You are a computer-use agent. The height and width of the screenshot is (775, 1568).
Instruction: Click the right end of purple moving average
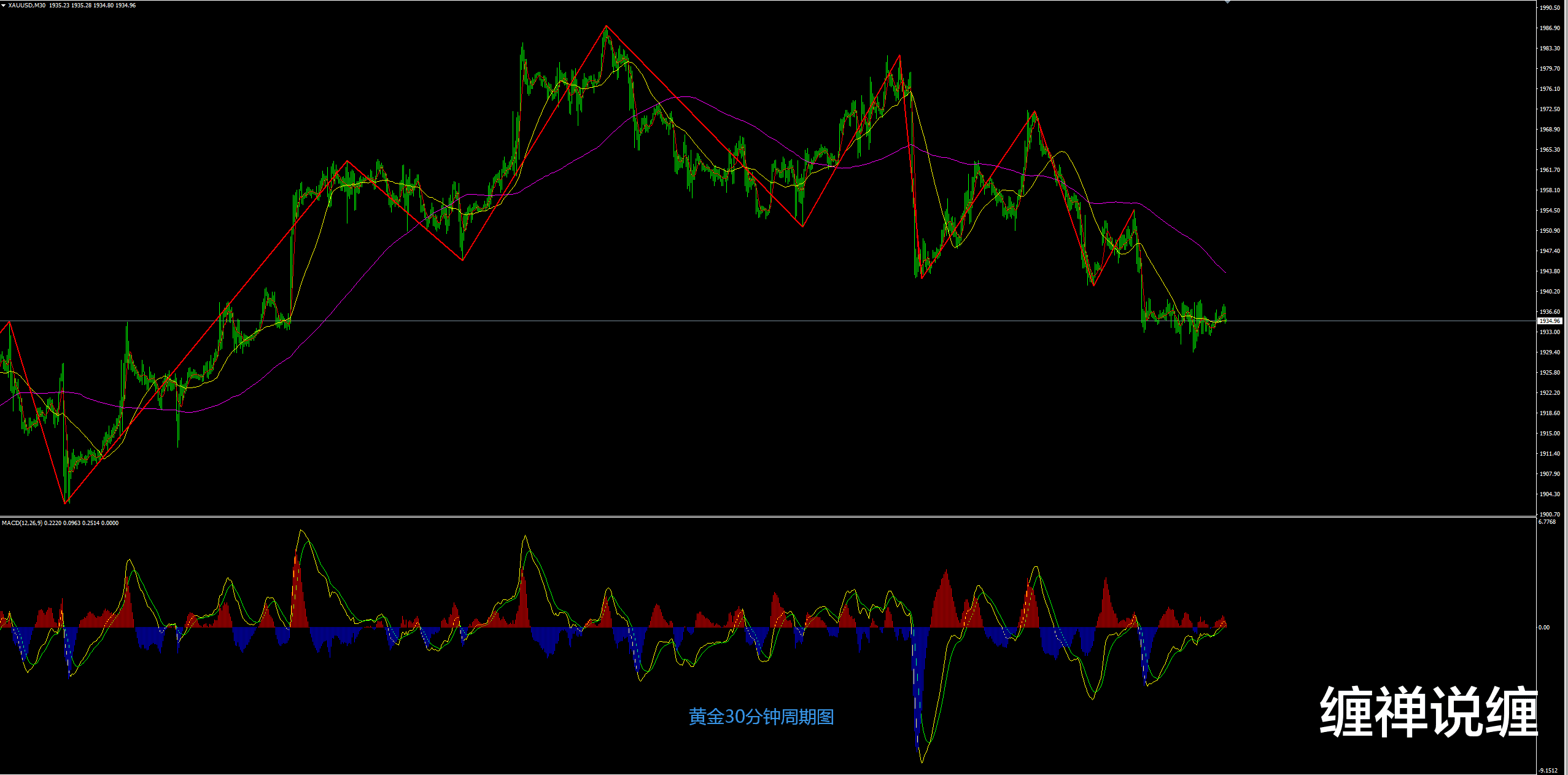coord(1225,272)
